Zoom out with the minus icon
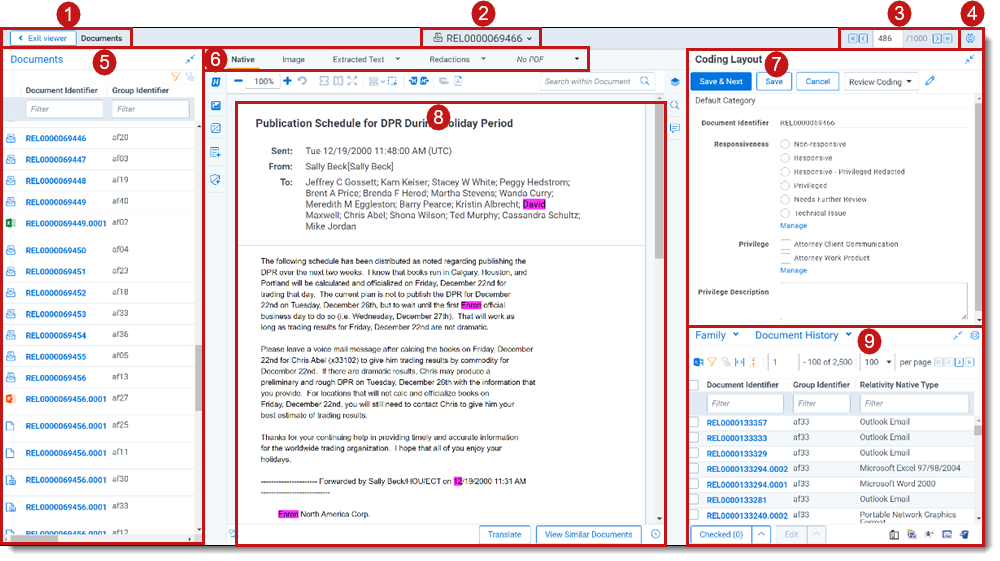Viewport: 1000px width, 561px height. pos(238,81)
